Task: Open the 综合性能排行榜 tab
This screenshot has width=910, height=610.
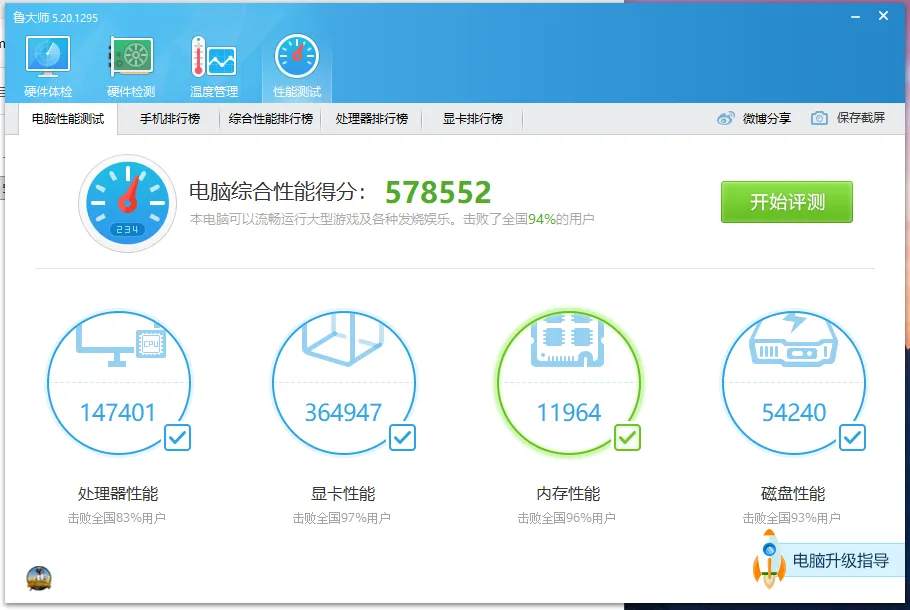Action: click(270, 119)
